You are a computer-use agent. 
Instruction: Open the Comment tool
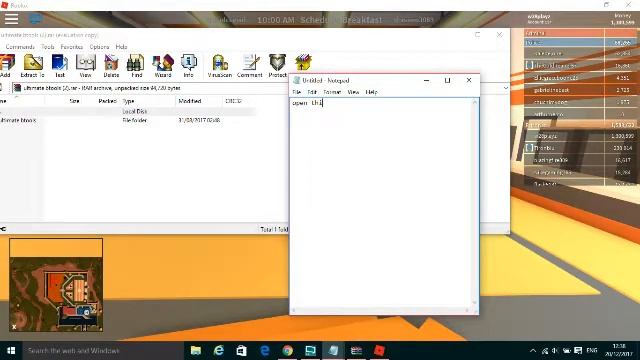tap(250, 66)
